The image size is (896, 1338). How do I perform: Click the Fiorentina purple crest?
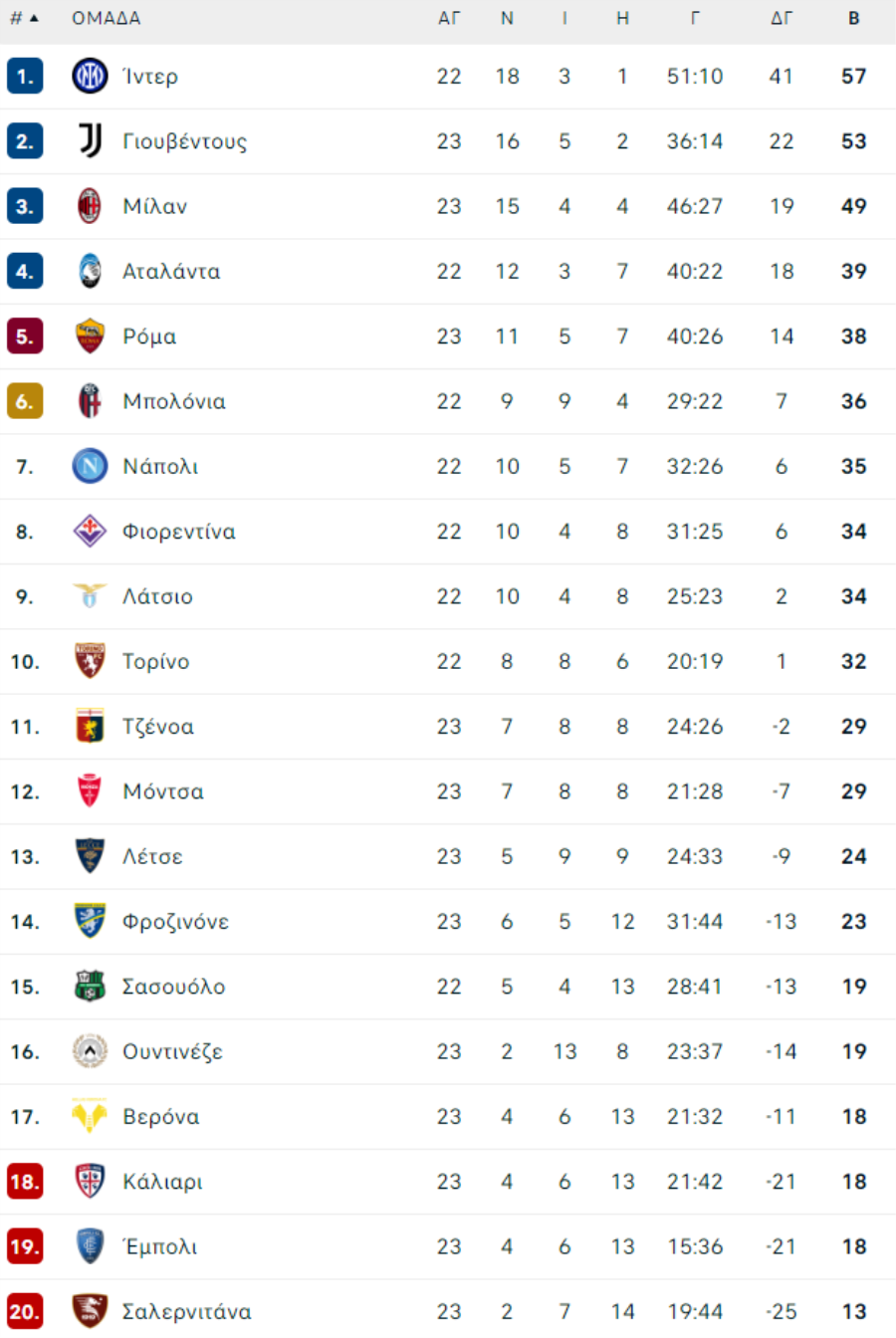coord(90,531)
